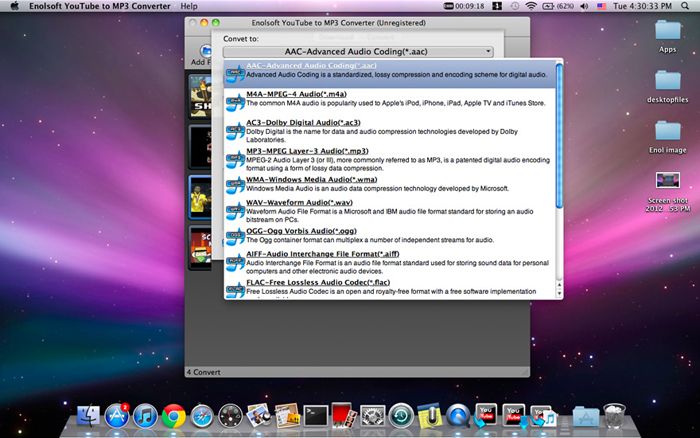The height and width of the screenshot is (438, 700).
Task: Pick AC3-Dolby Digital Audio(*.ac3) option
Action: point(391,131)
